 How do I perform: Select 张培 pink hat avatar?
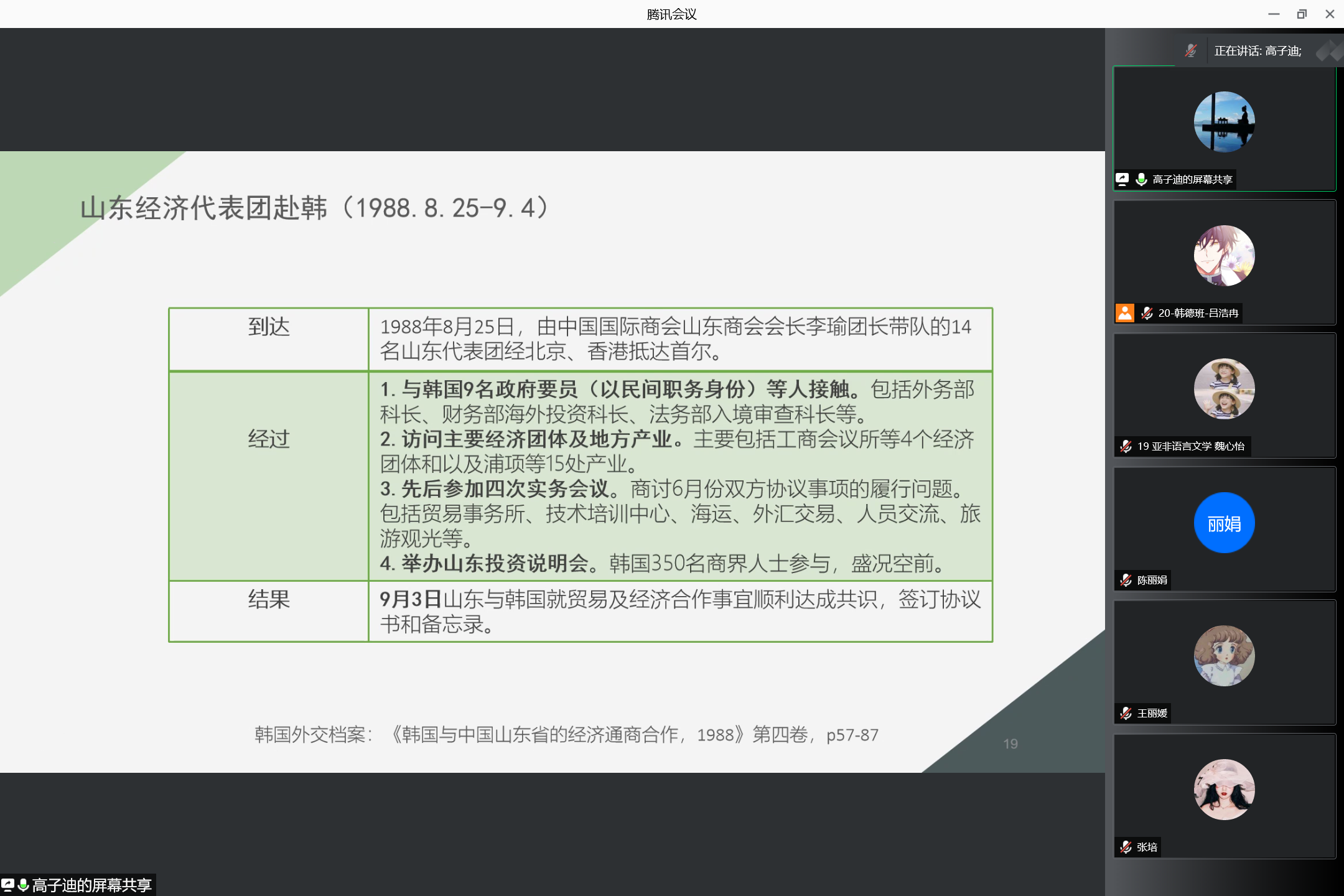(1224, 790)
